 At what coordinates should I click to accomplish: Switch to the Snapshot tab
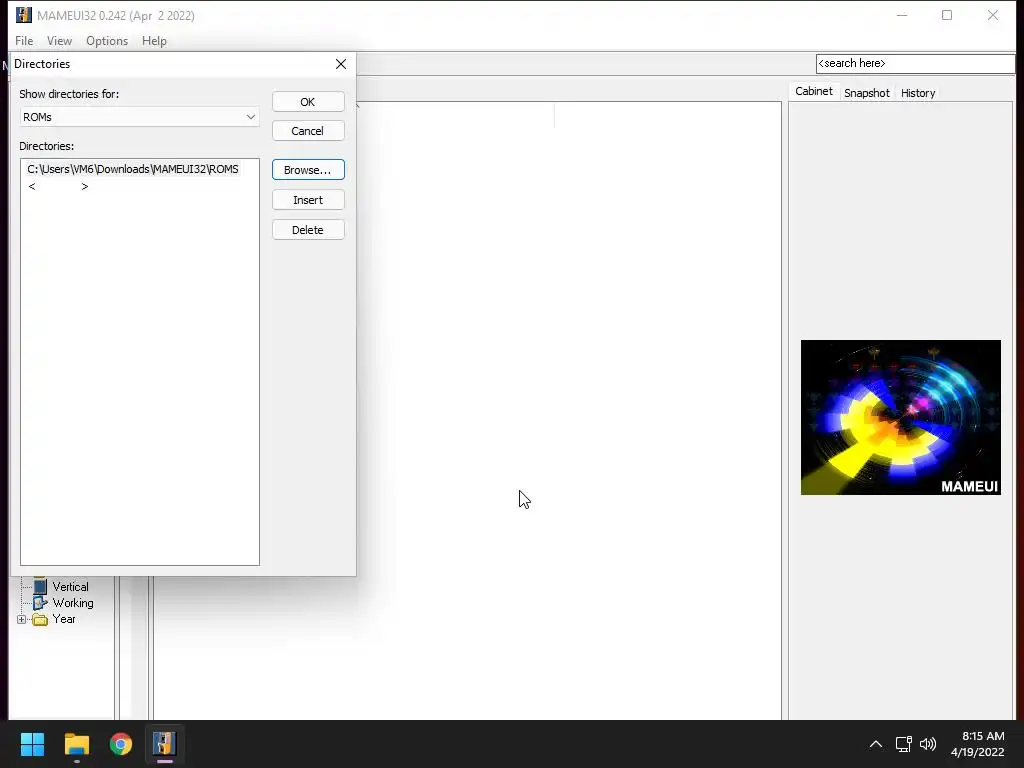tap(867, 93)
